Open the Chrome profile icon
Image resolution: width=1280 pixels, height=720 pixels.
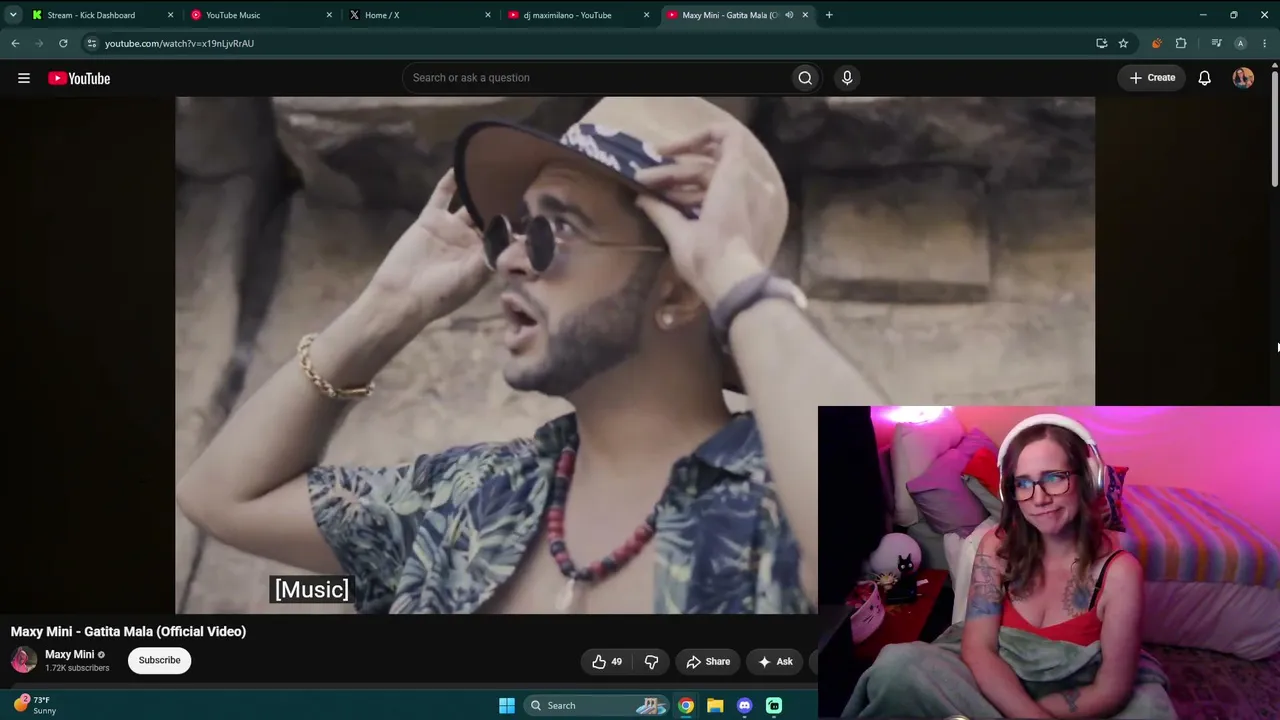tap(1240, 43)
